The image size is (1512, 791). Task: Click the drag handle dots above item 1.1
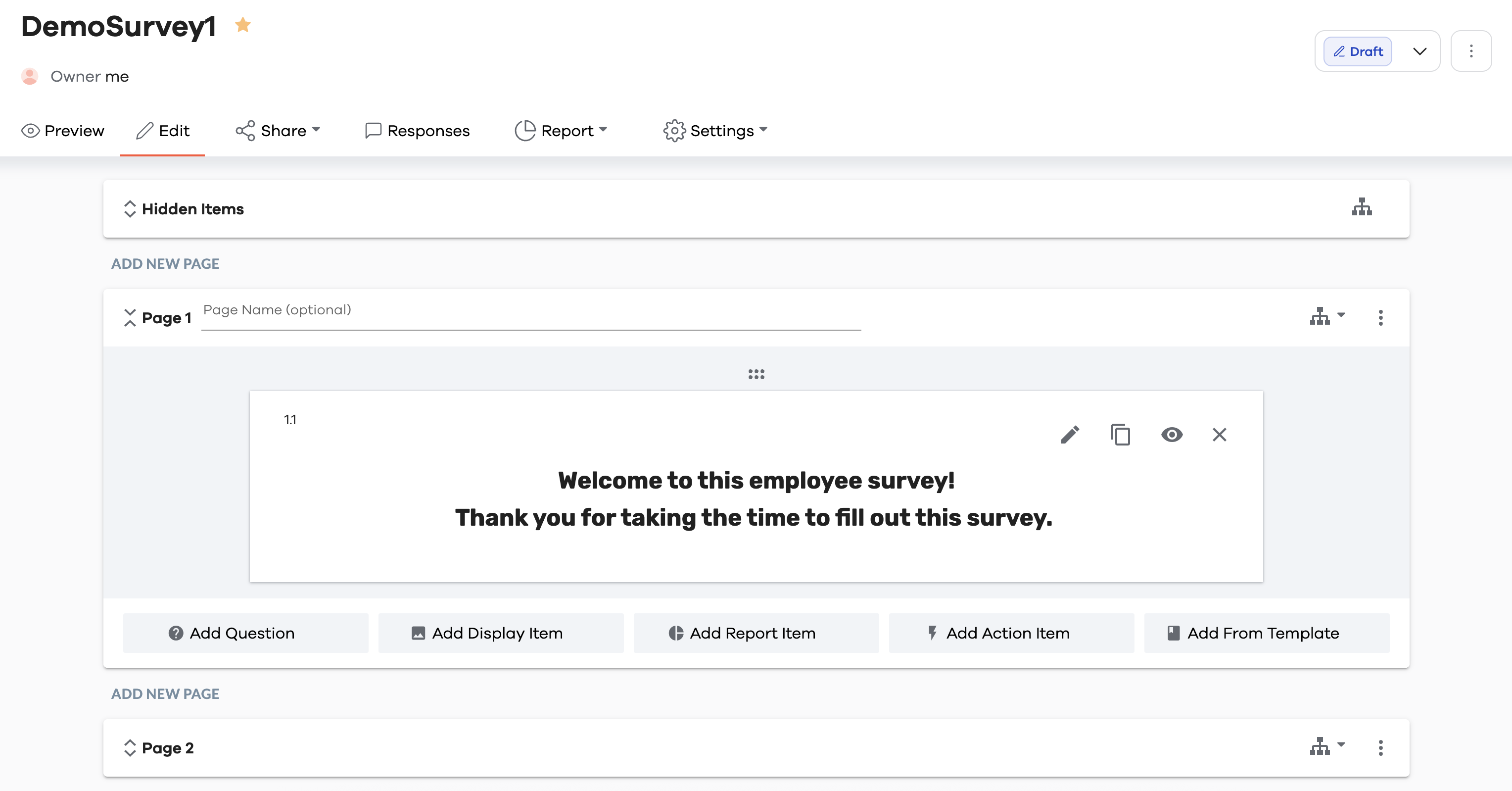pyautogui.click(x=756, y=374)
